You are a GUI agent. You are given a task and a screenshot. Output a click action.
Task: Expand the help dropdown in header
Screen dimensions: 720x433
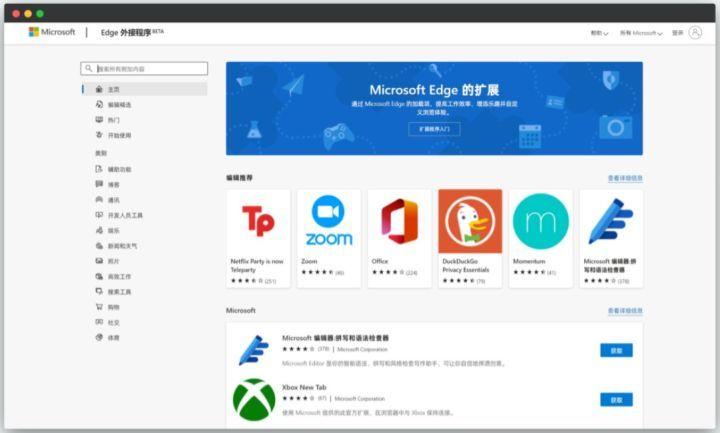(x=599, y=33)
